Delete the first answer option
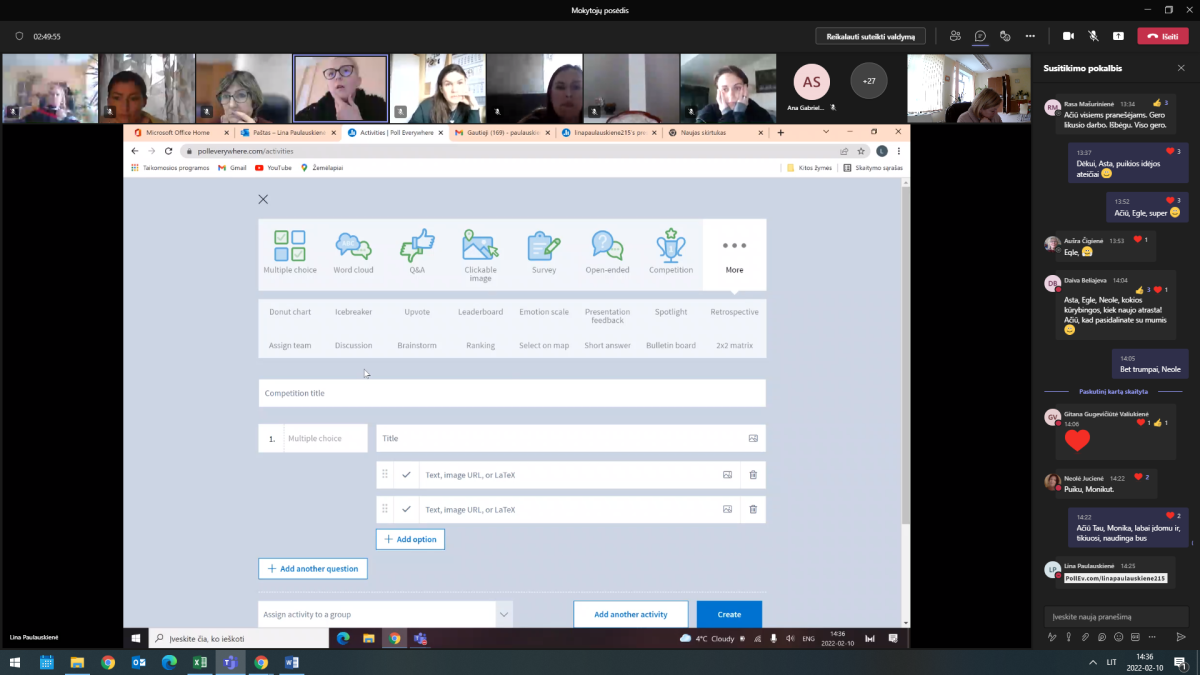Screen dimensions: 1200x675 753,475
